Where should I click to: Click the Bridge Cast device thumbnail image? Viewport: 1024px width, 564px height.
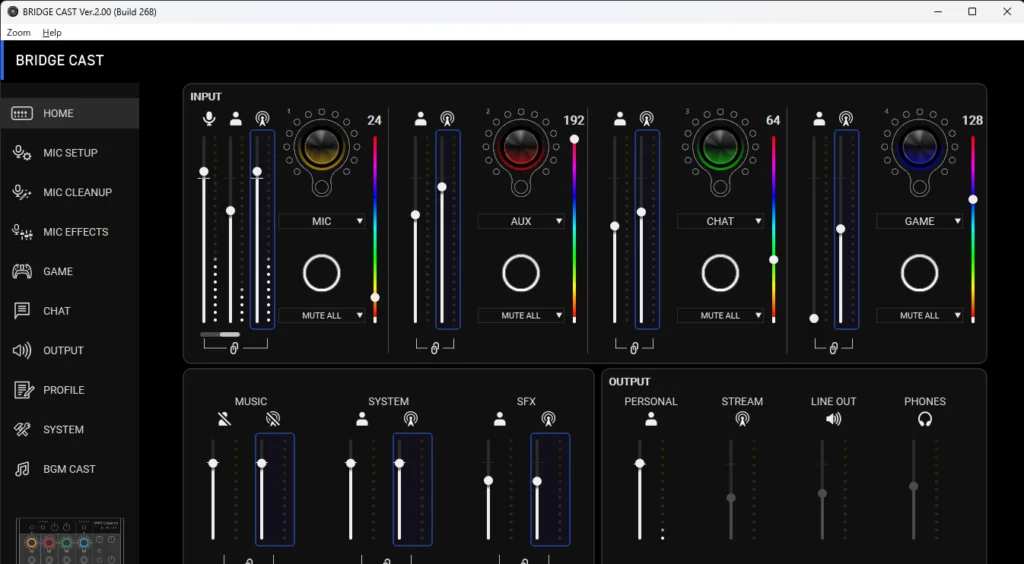[69, 542]
